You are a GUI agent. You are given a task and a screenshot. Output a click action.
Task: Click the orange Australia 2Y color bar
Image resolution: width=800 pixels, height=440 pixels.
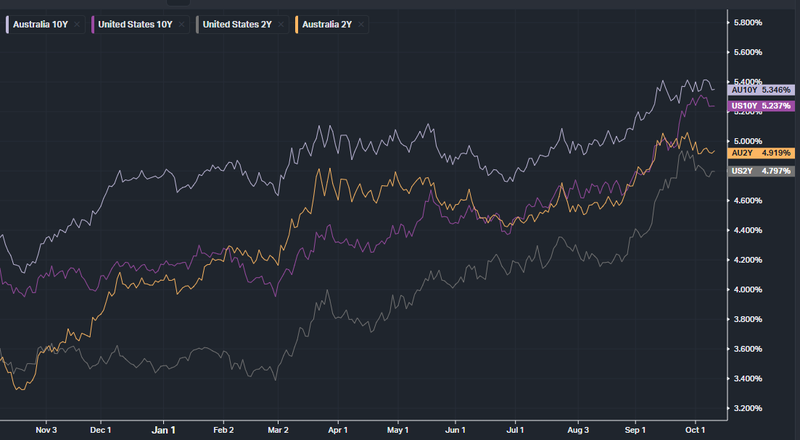(296, 25)
